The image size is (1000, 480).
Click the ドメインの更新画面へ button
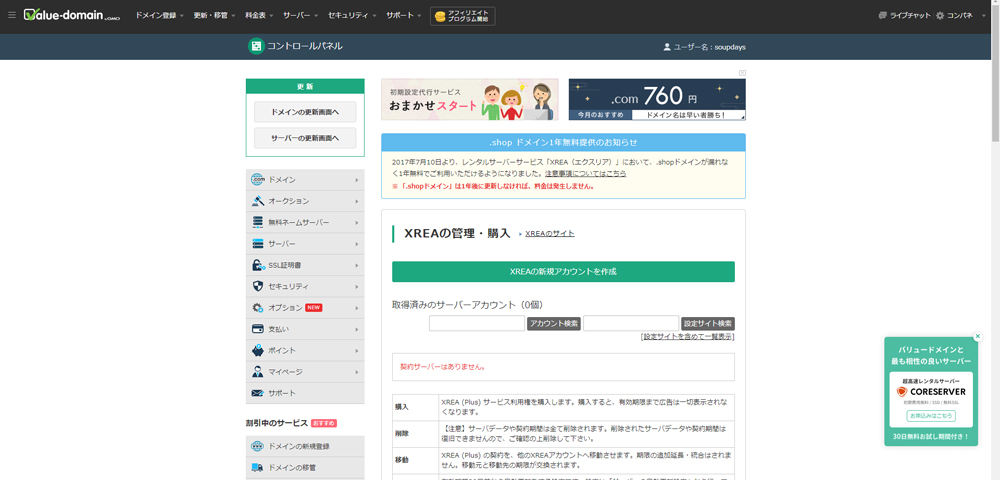(x=305, y=112)
